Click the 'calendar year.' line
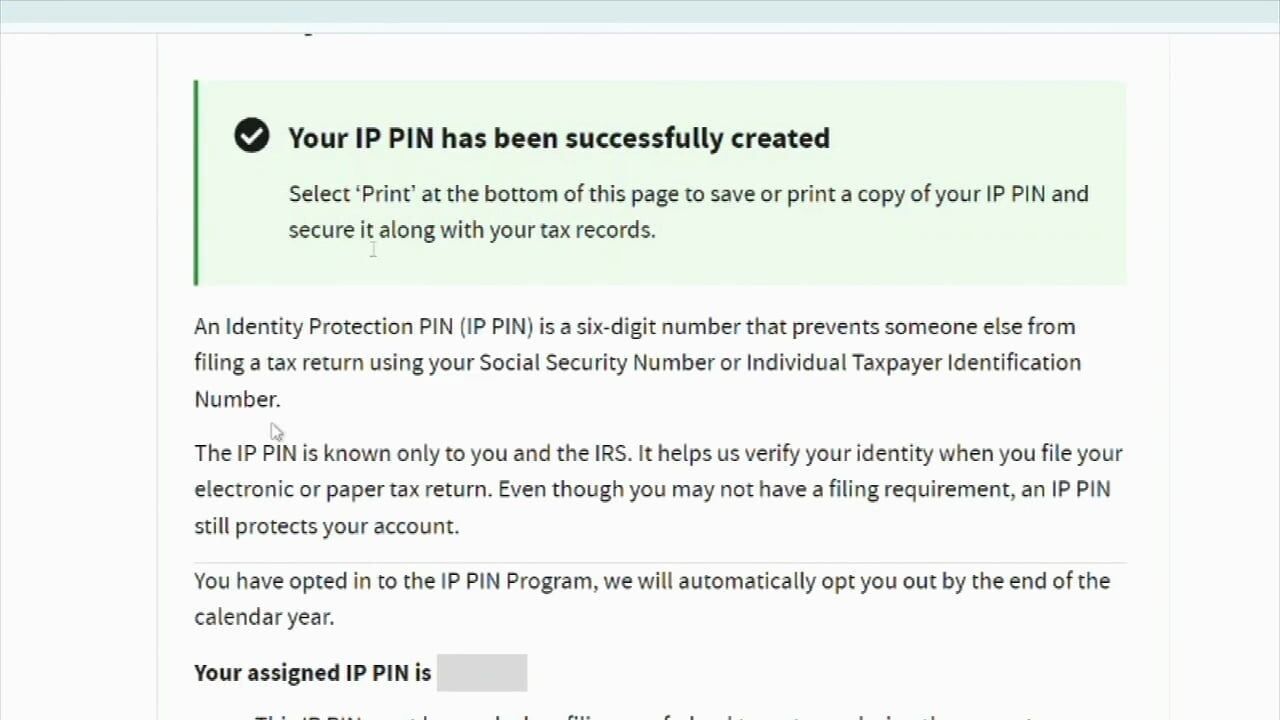1280x720 pixels. [x=264, y=617]
